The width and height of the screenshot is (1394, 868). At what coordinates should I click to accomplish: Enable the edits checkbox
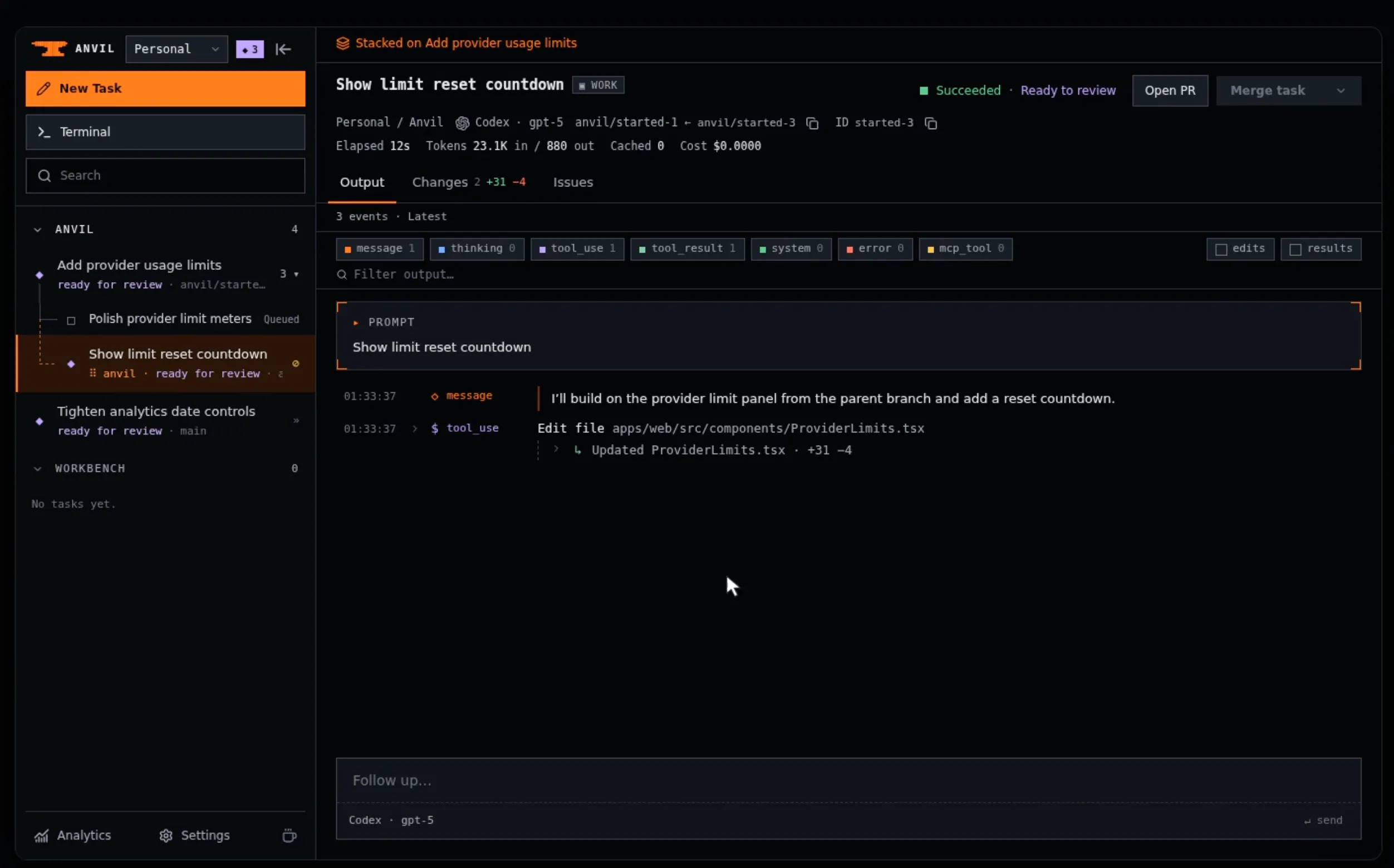click(1221, 249)
